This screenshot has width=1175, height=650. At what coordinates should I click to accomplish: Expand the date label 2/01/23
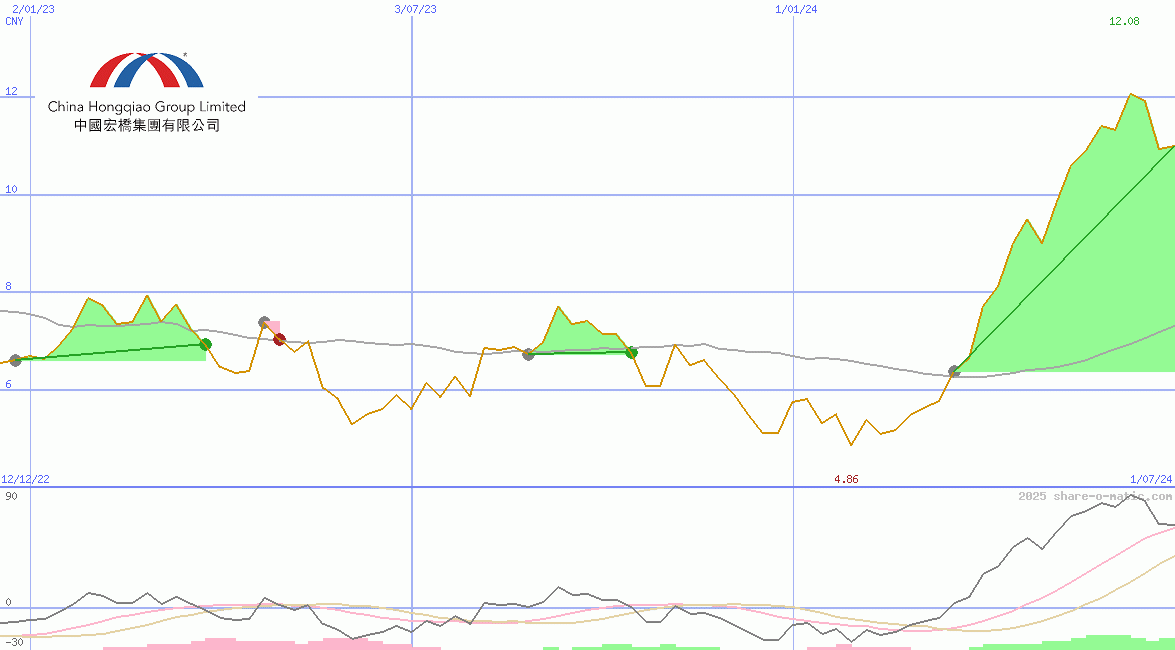coord(31,7)
